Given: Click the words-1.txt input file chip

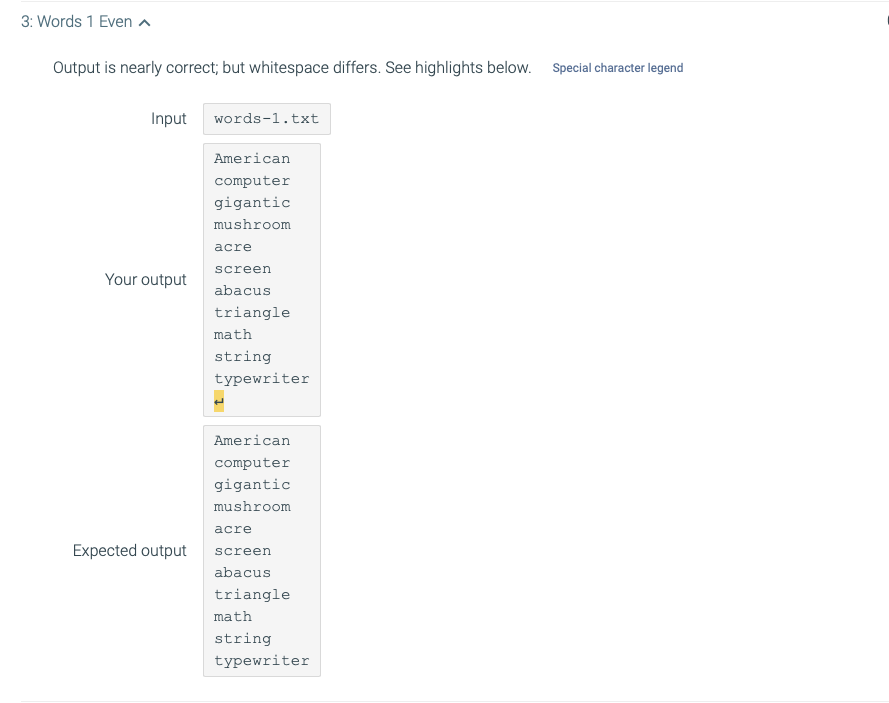Looking at the screenshot, I should [266, 118].
